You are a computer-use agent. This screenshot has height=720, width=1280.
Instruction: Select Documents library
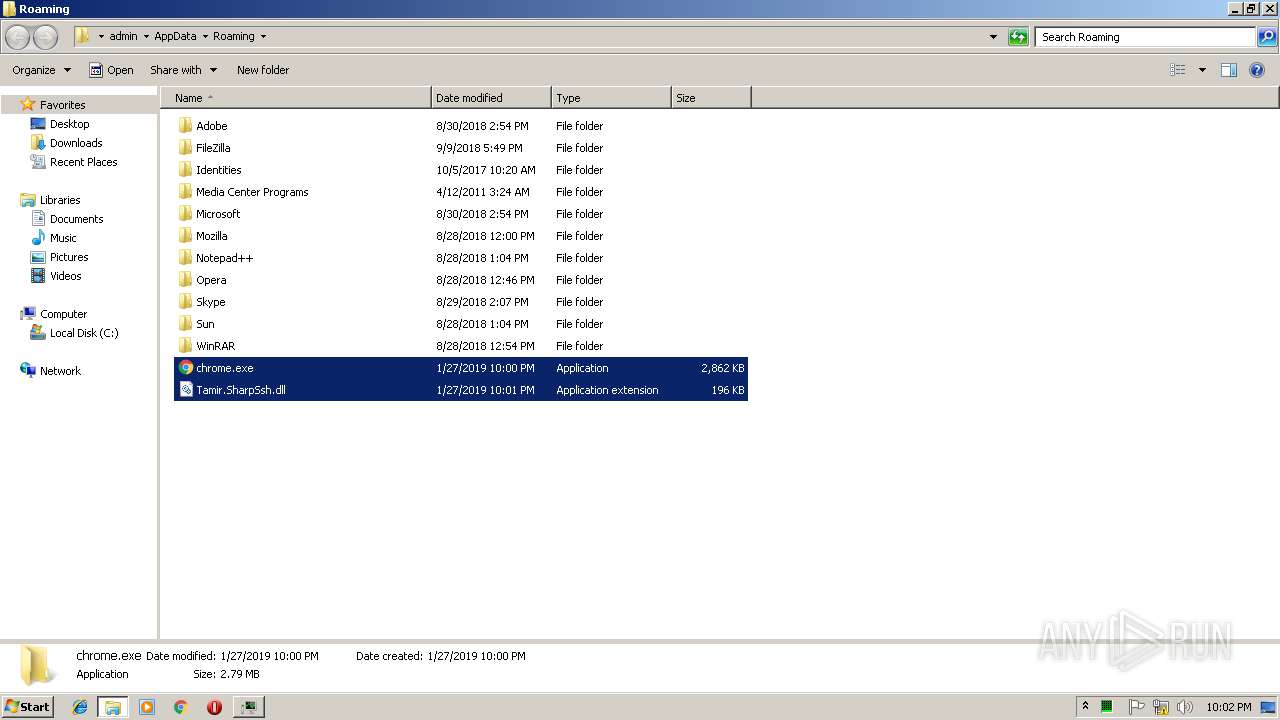76,219
